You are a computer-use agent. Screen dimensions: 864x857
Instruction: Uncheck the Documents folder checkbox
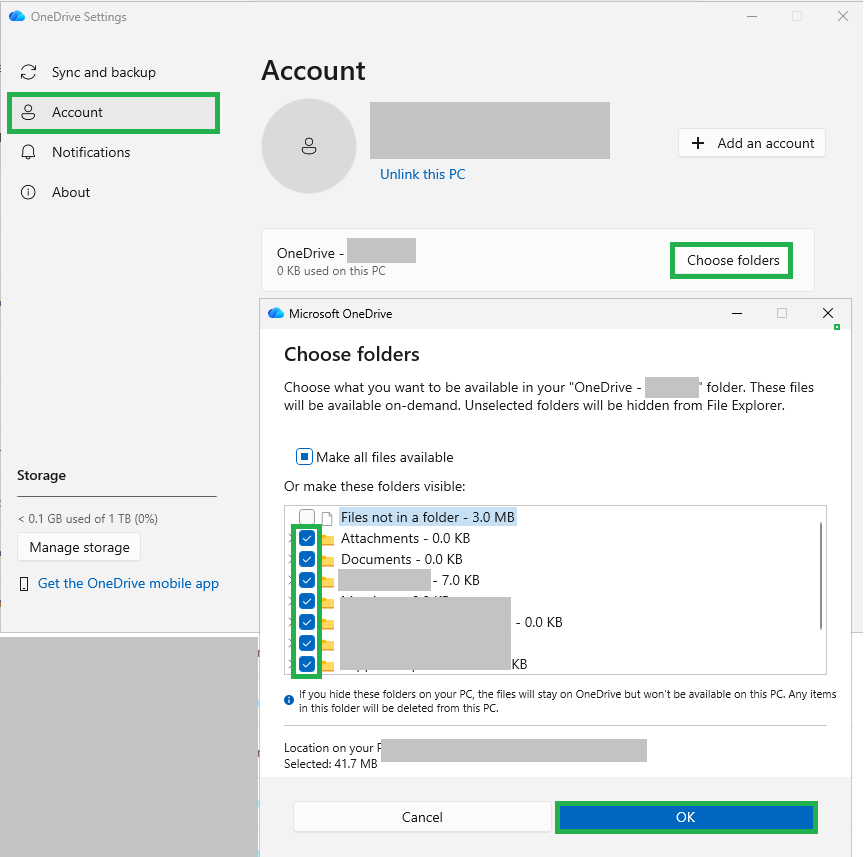pos(307,559)
